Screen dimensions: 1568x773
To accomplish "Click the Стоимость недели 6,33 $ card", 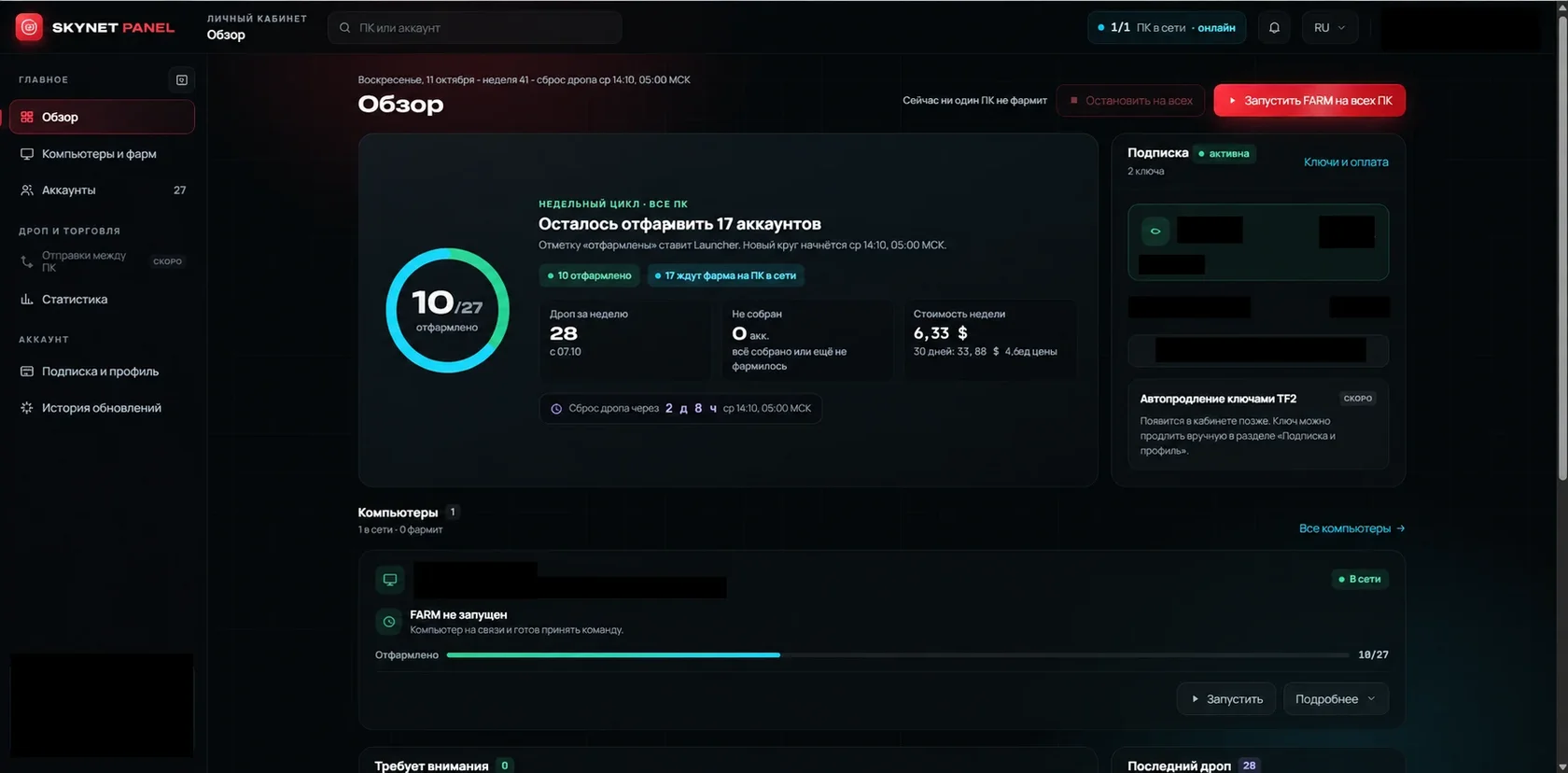I will pyautogui.click(x=989, y=340).
